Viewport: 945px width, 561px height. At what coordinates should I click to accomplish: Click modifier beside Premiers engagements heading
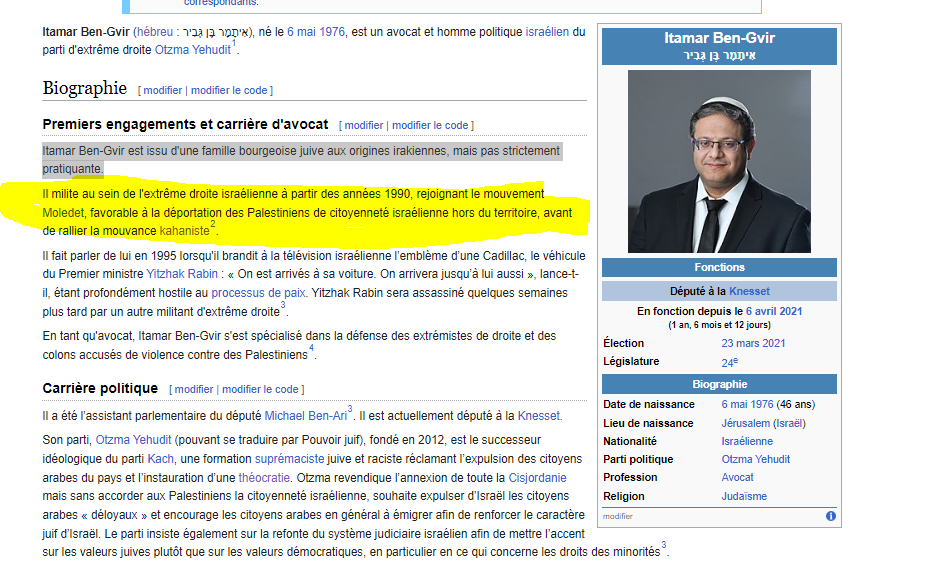pyautogui.click(x=363, y=125)
